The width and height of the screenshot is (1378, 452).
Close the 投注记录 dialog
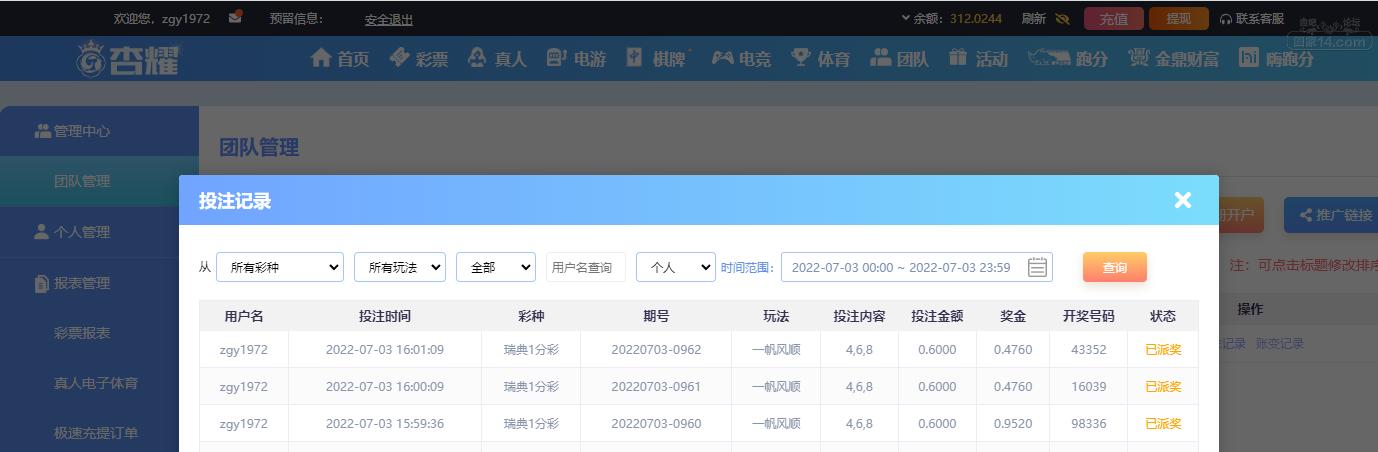click(x=1183, y=200)
